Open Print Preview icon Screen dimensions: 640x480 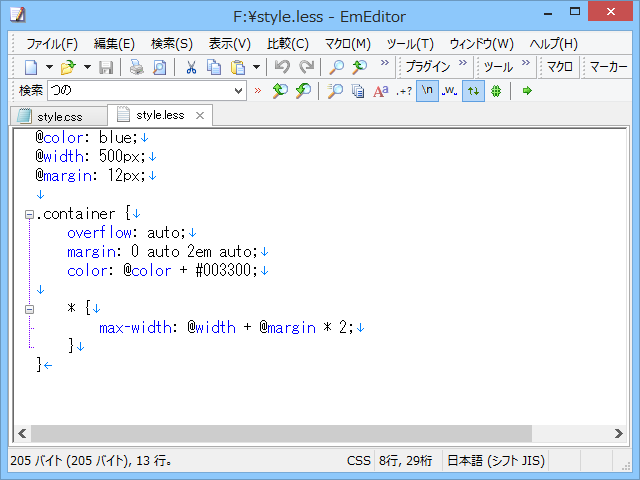point(160,67)
